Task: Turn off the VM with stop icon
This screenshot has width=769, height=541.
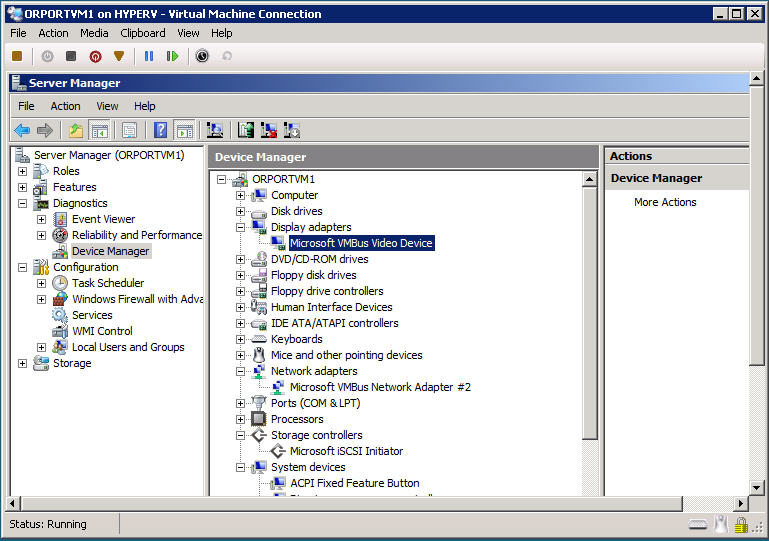Action: (x=71, y=56)
